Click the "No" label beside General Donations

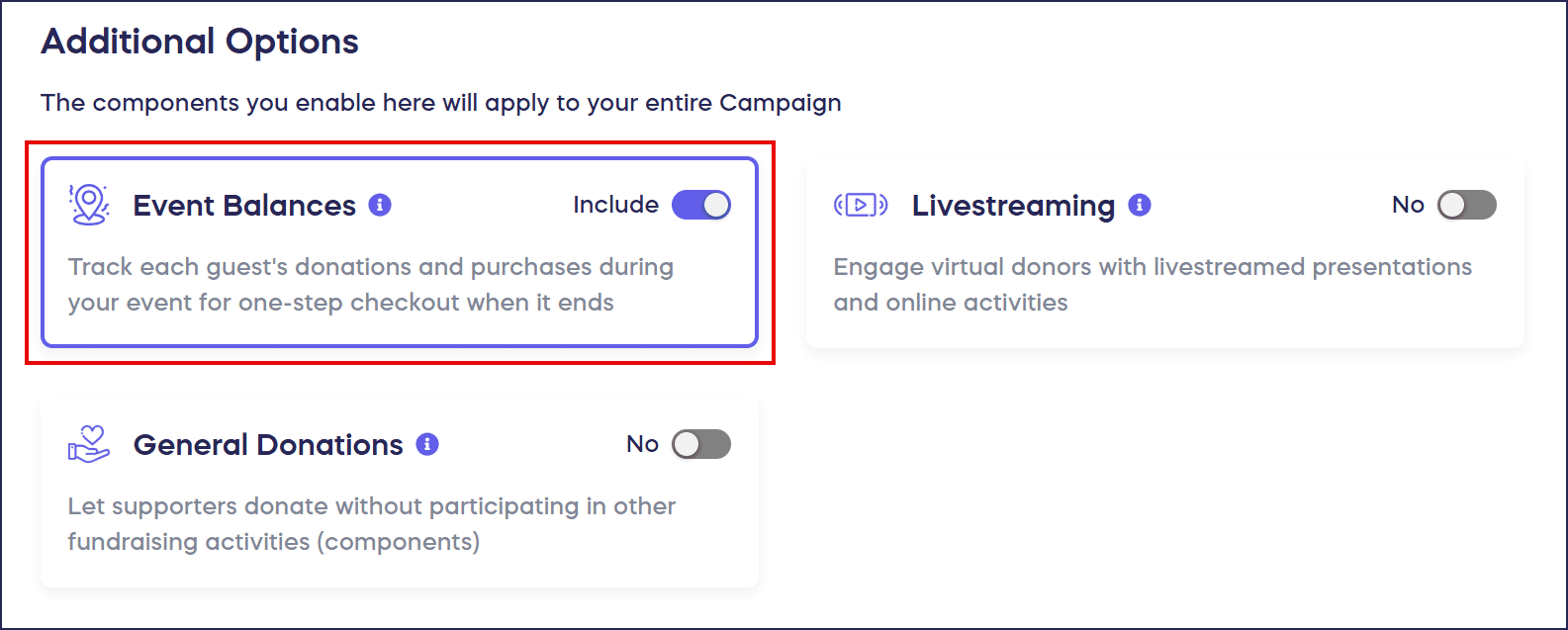pyautogui.click(x=642, y=444)
